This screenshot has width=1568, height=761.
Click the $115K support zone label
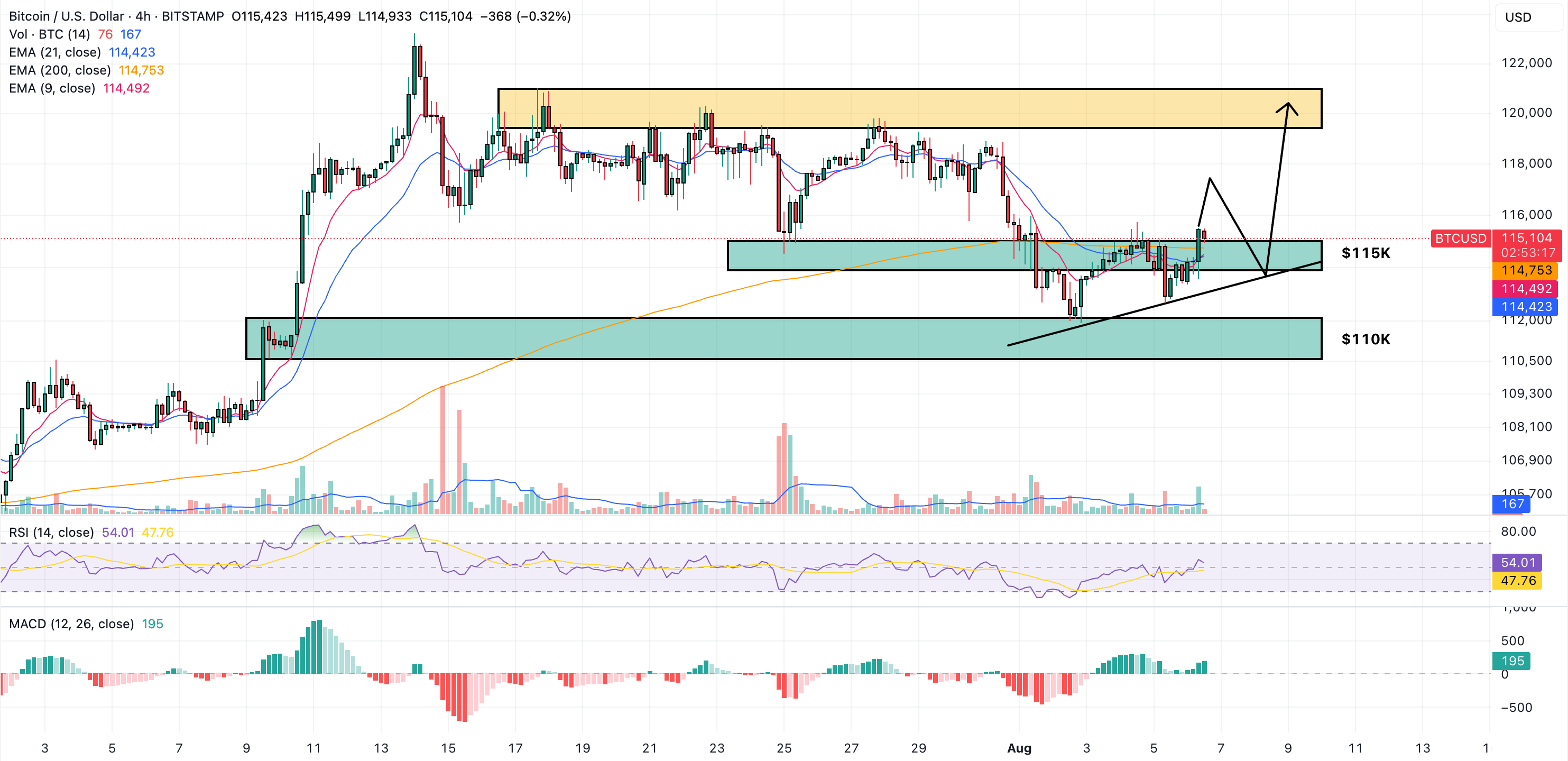1366,253
